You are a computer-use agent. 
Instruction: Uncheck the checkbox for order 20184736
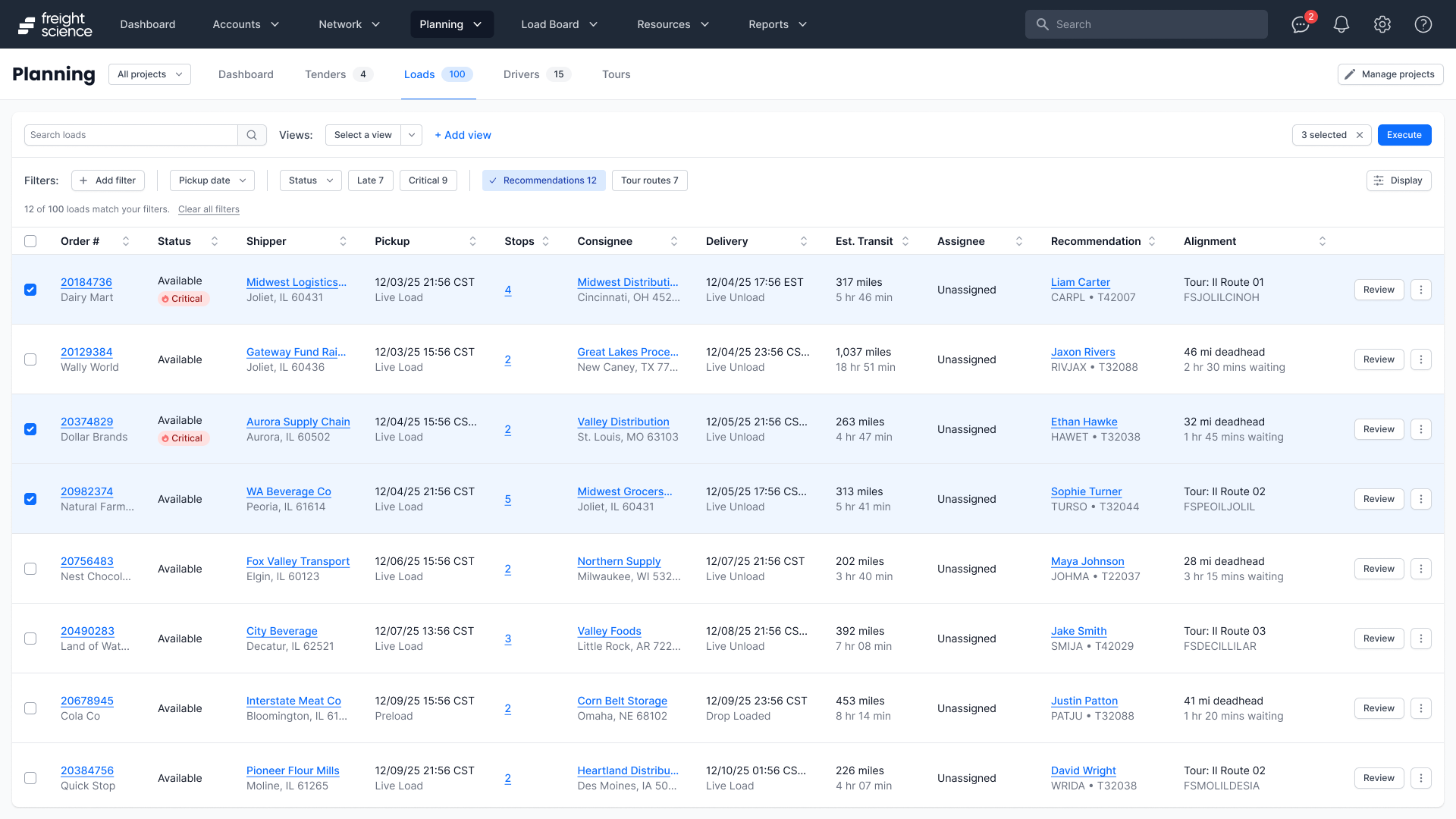30,290
